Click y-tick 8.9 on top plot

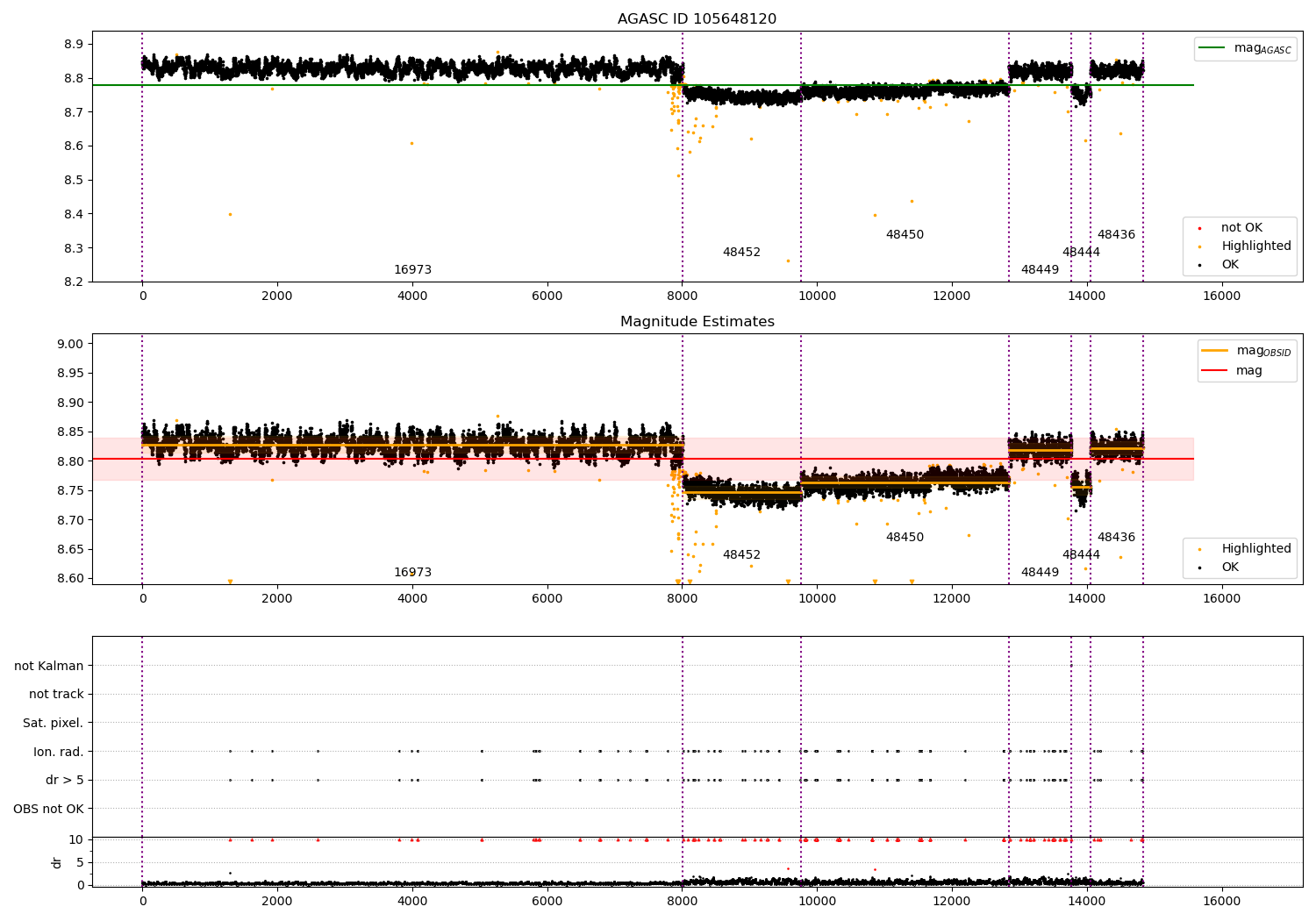[74, 45]
